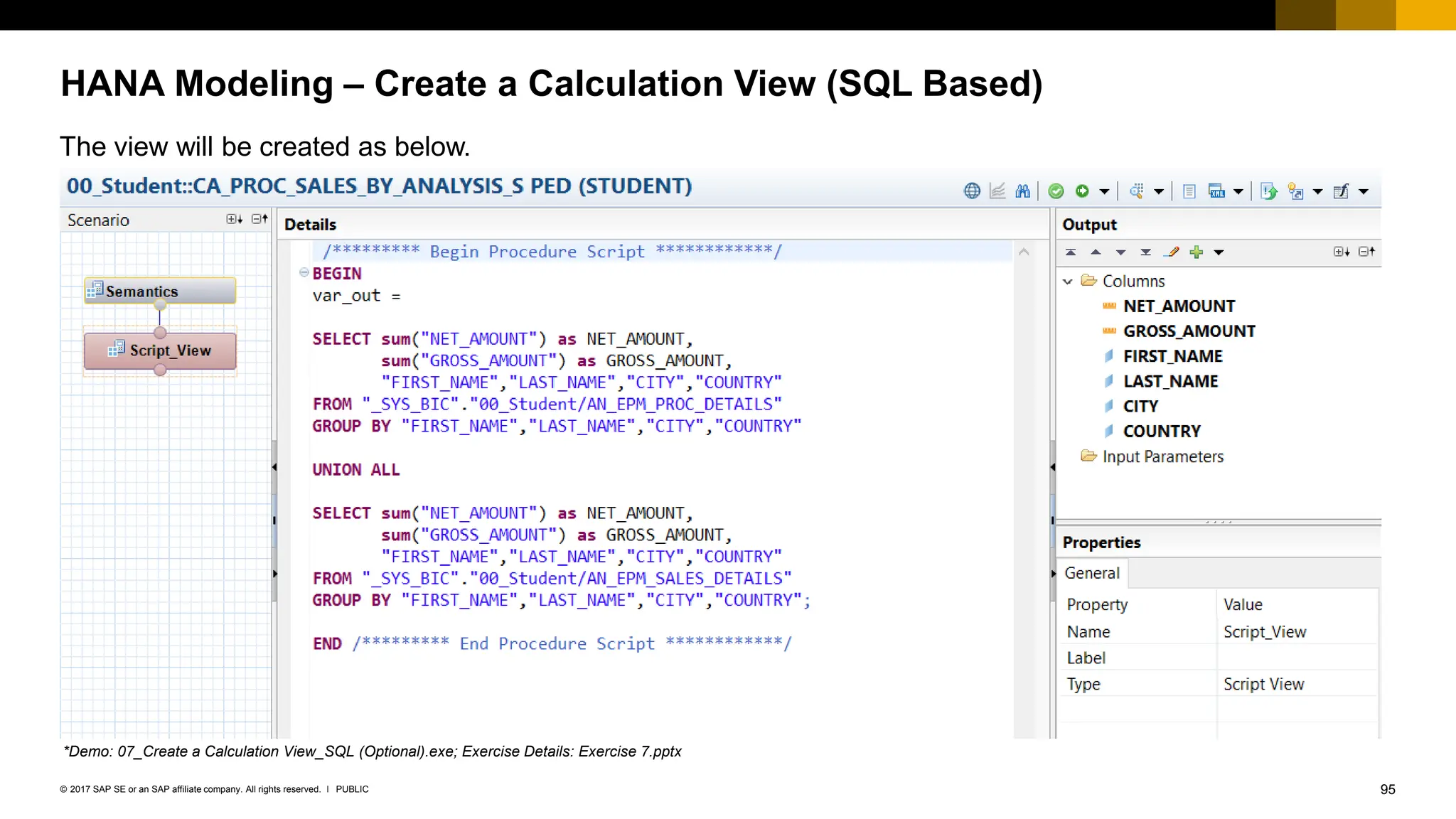Click the Move down arrow in Output

1120,252
